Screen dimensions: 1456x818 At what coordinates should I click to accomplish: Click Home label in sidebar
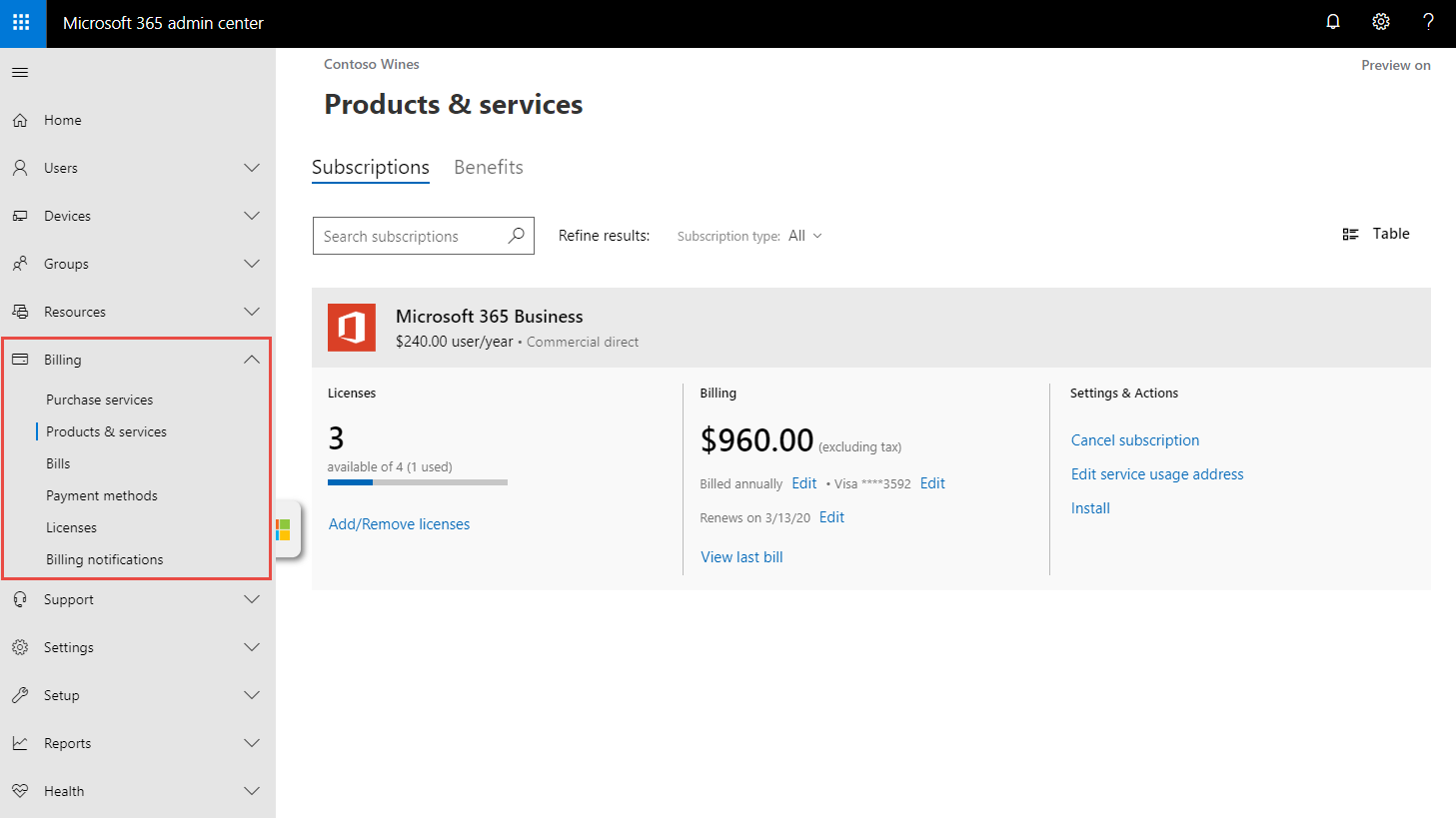[x=63, y=120]
